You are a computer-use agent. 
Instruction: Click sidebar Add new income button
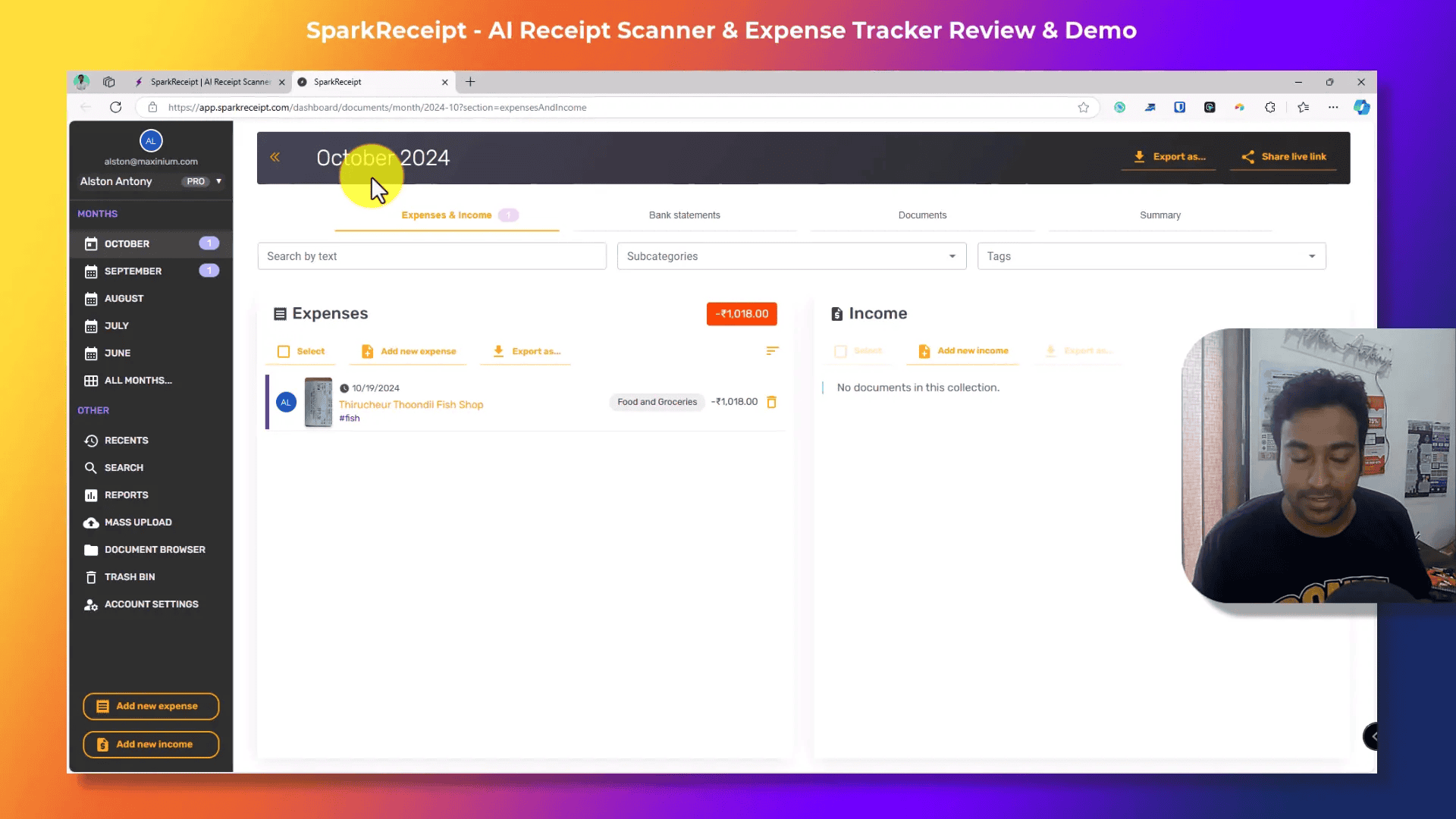pyautogui.click(x=151, y=744)
